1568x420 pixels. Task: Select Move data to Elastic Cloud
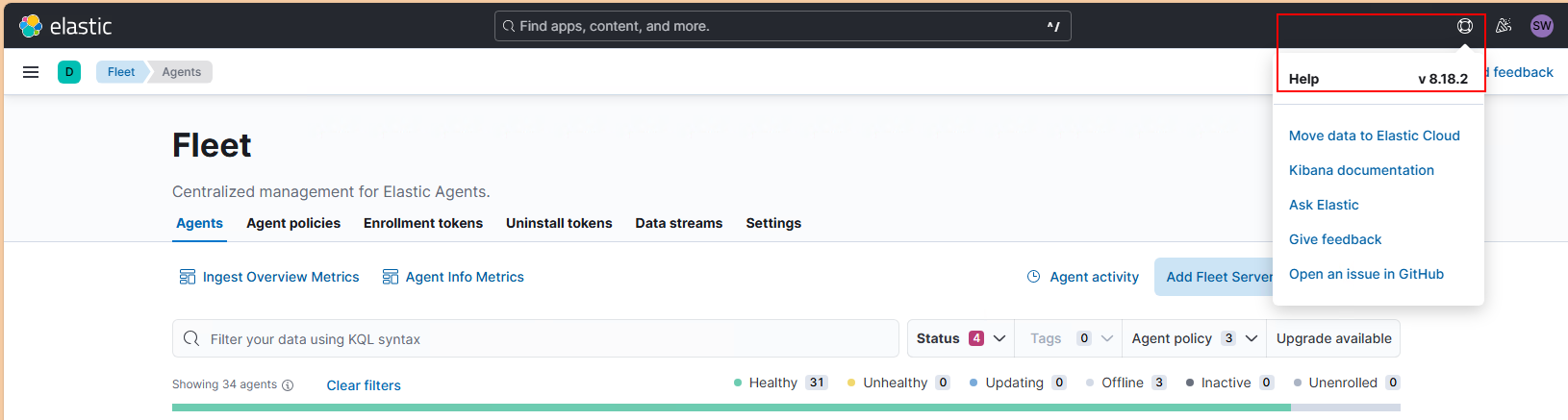coord(1374,136)
